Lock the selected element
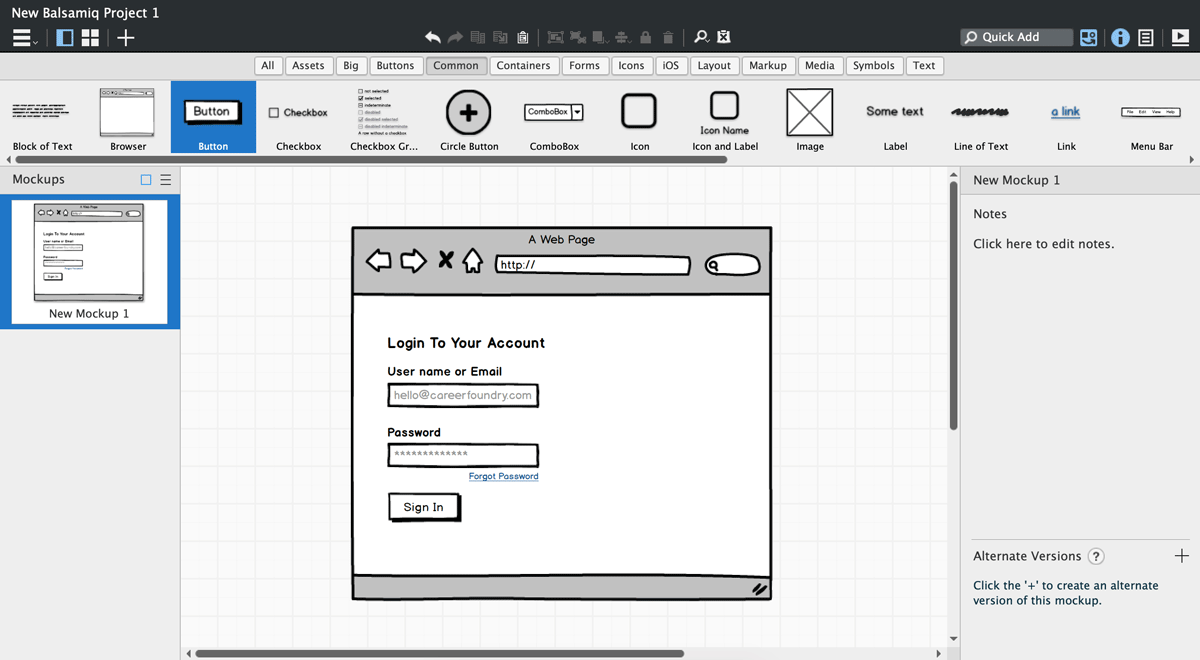Image resolution: width=1200 pixels, height=660 pixels. [x=644, y=36]
